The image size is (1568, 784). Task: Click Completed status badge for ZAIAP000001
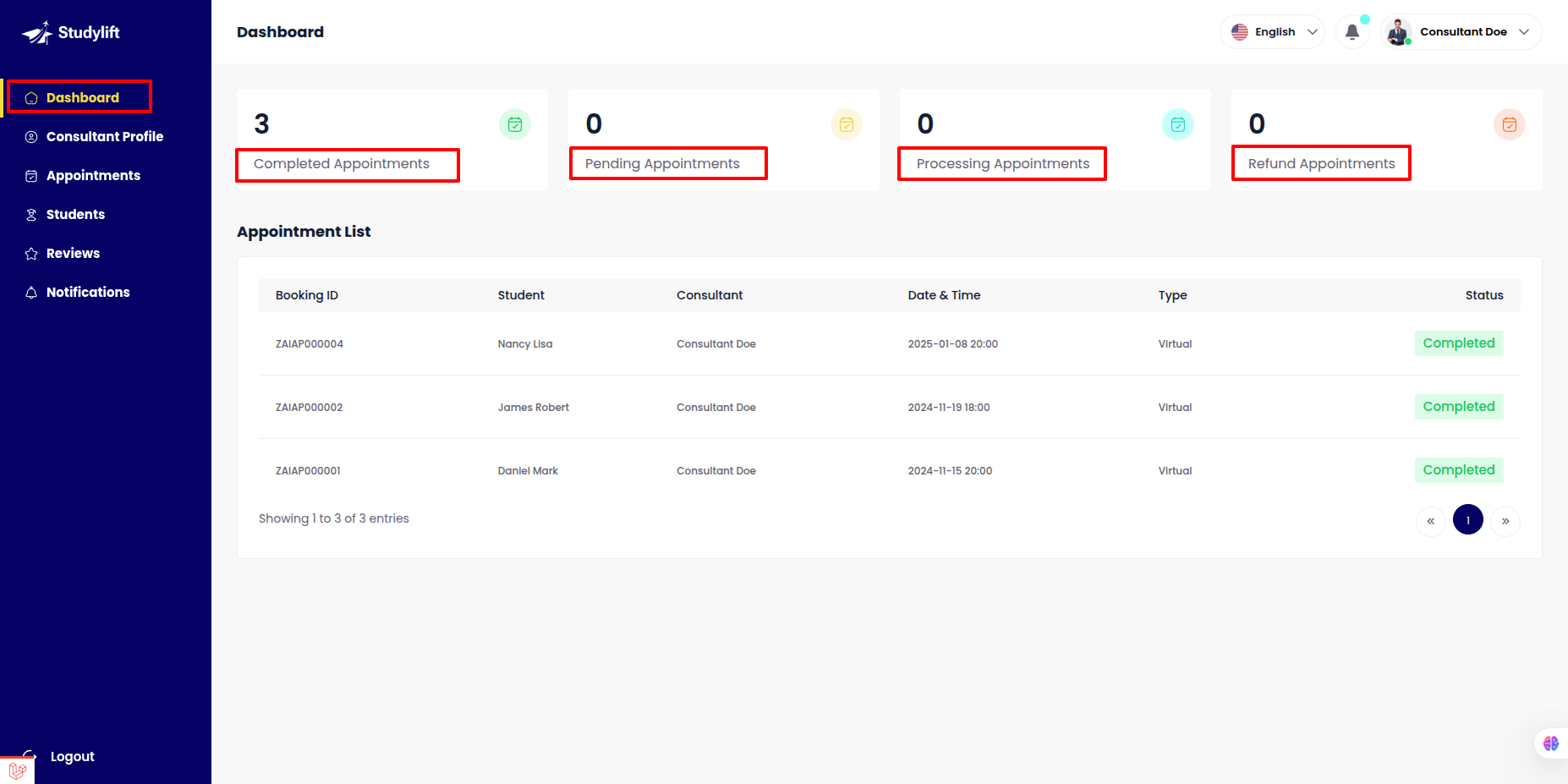pos(1459,470)
